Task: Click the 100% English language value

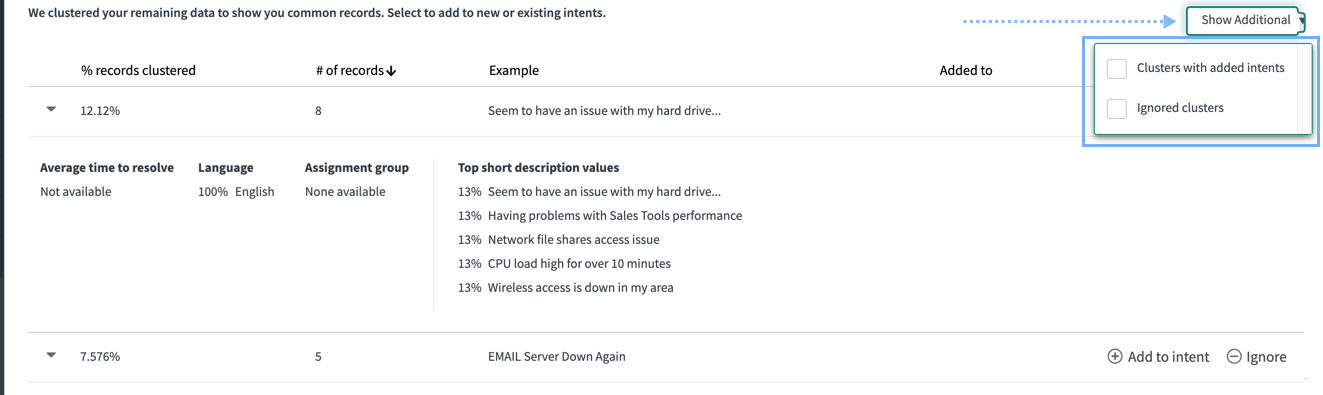Action: 236,191
